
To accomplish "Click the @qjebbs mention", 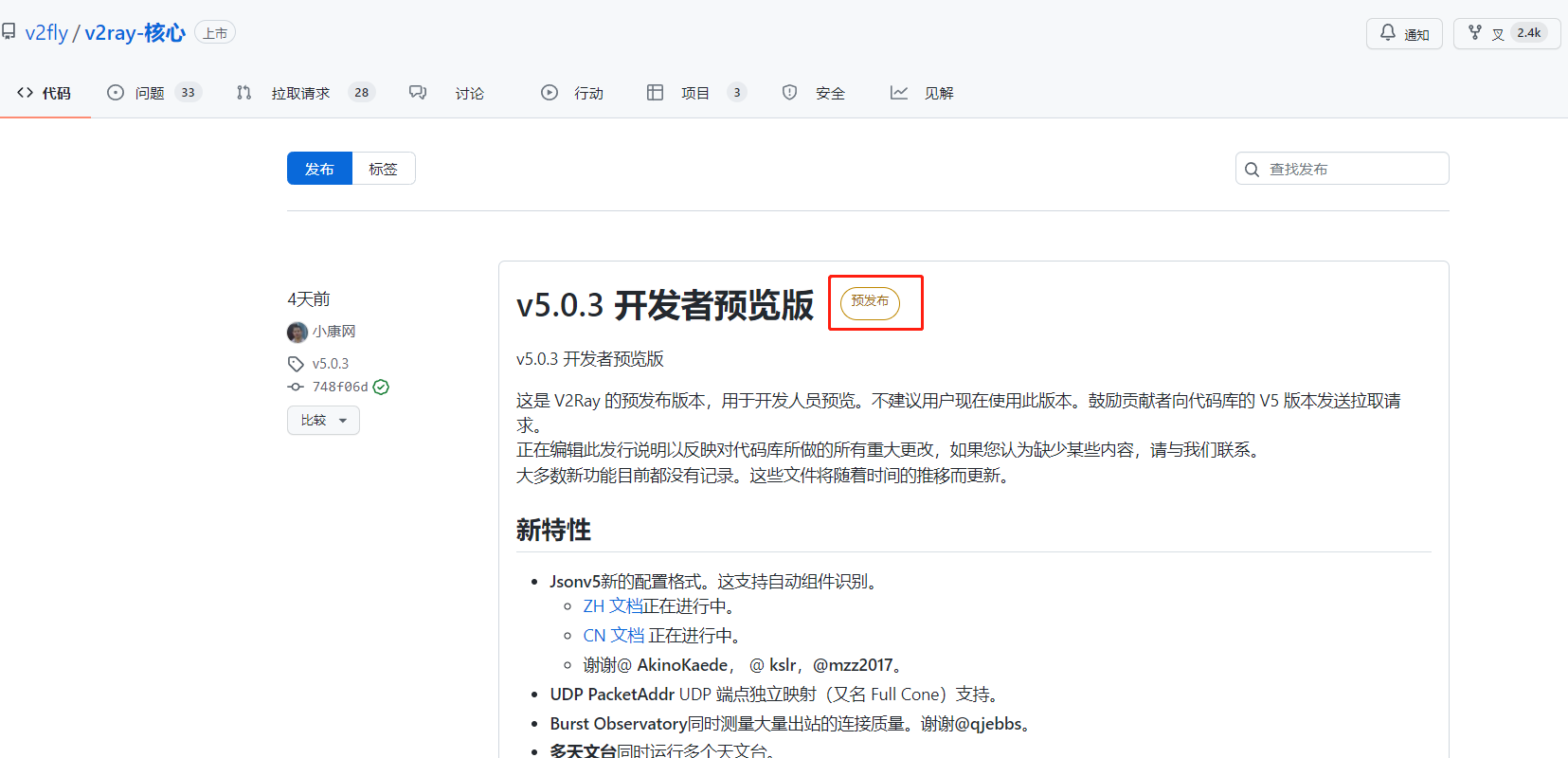I will pos(988,724).
